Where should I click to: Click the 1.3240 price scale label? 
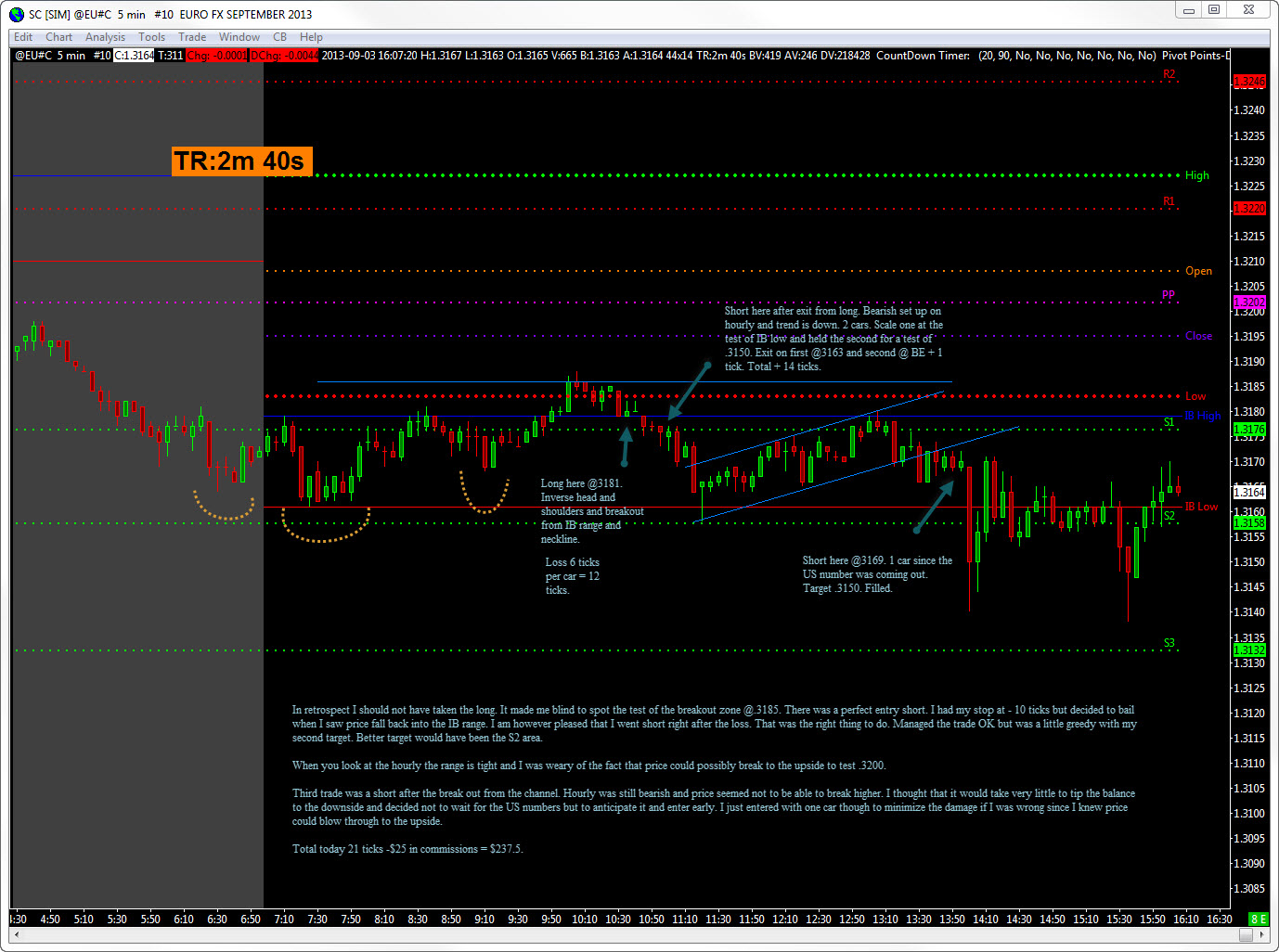coord(1248,110)
